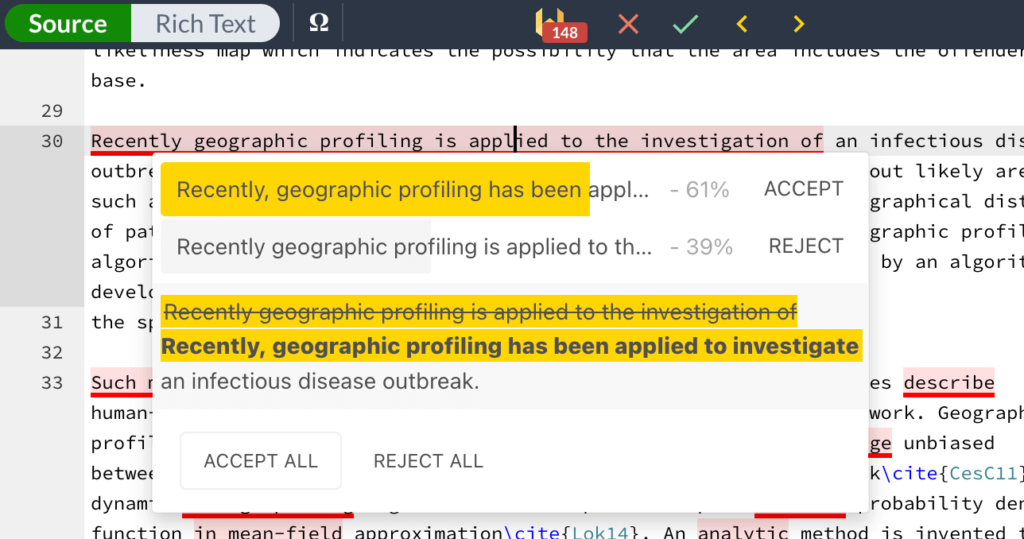The image size is (1024, 539).
Task: Click REJECT for the 39% option
Action: coord(806,246)
